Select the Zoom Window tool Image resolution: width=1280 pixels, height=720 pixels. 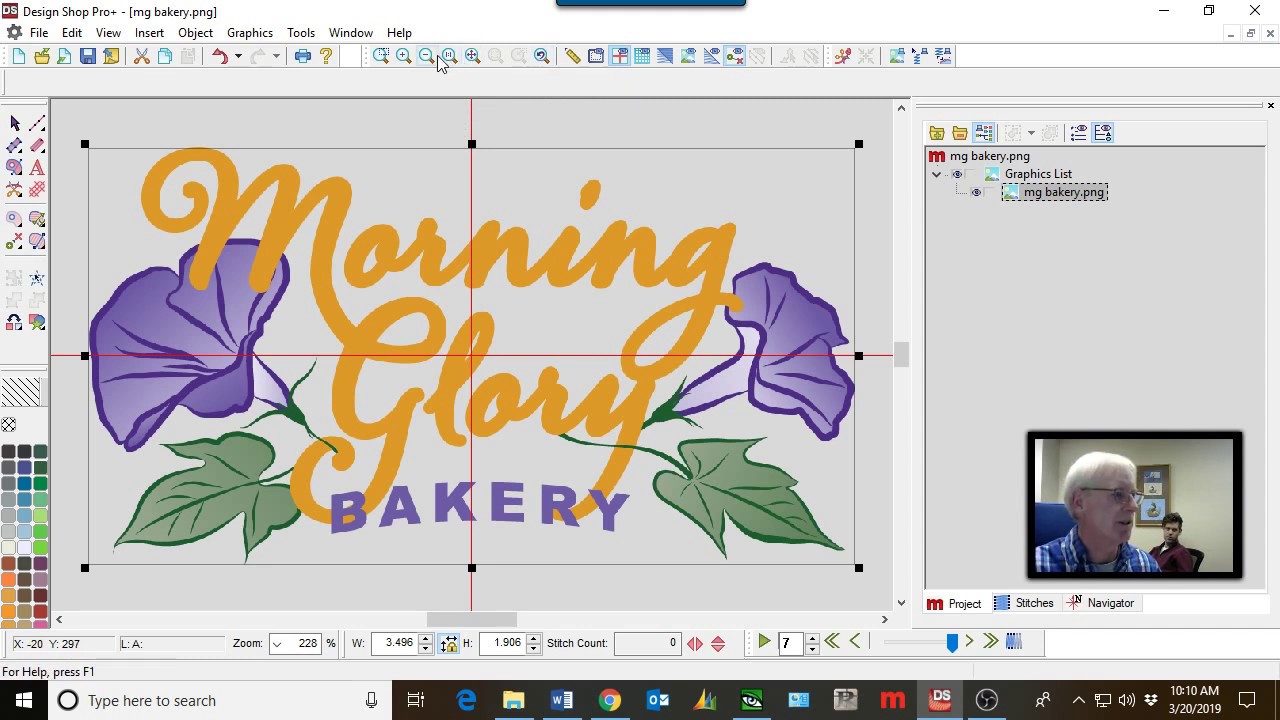click(381, 56)
